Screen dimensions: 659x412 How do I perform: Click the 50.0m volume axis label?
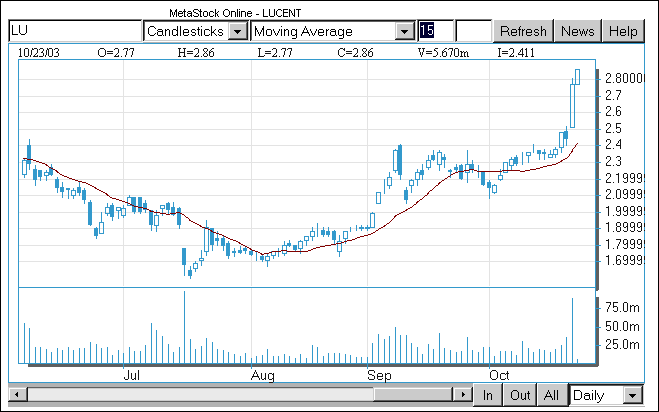622,326
